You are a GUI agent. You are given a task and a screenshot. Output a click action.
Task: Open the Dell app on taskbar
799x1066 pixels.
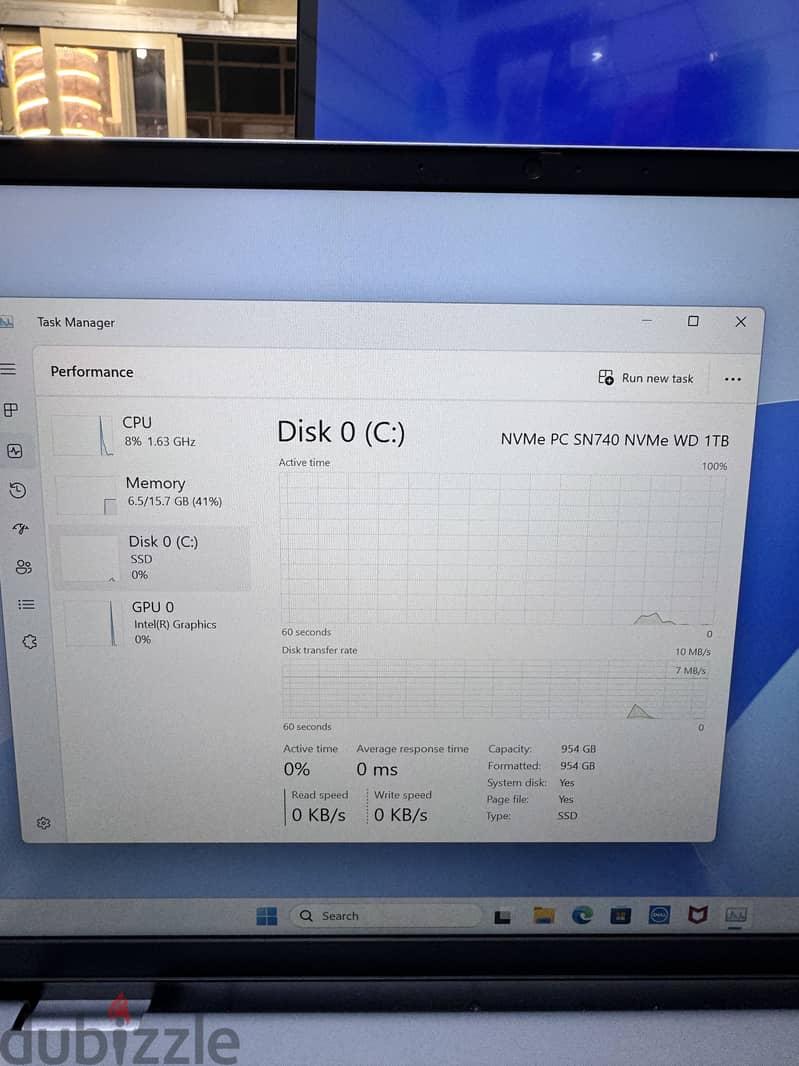(x=659, y=915)
